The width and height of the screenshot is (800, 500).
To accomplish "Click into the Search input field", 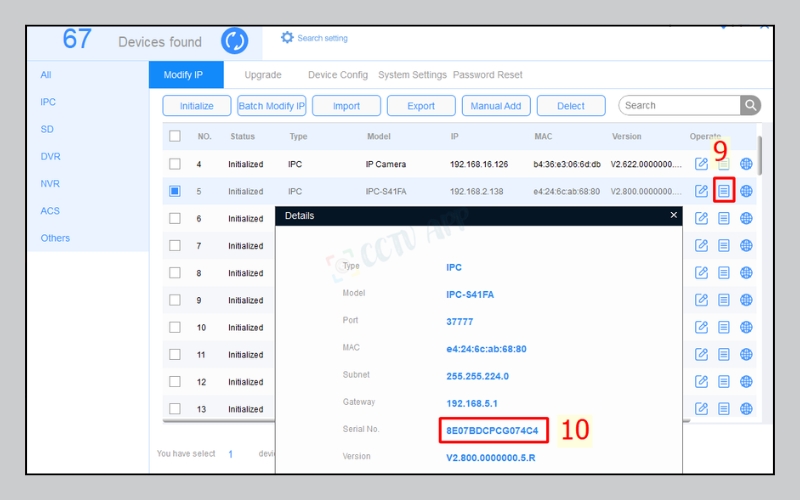I will coord(680,106).
